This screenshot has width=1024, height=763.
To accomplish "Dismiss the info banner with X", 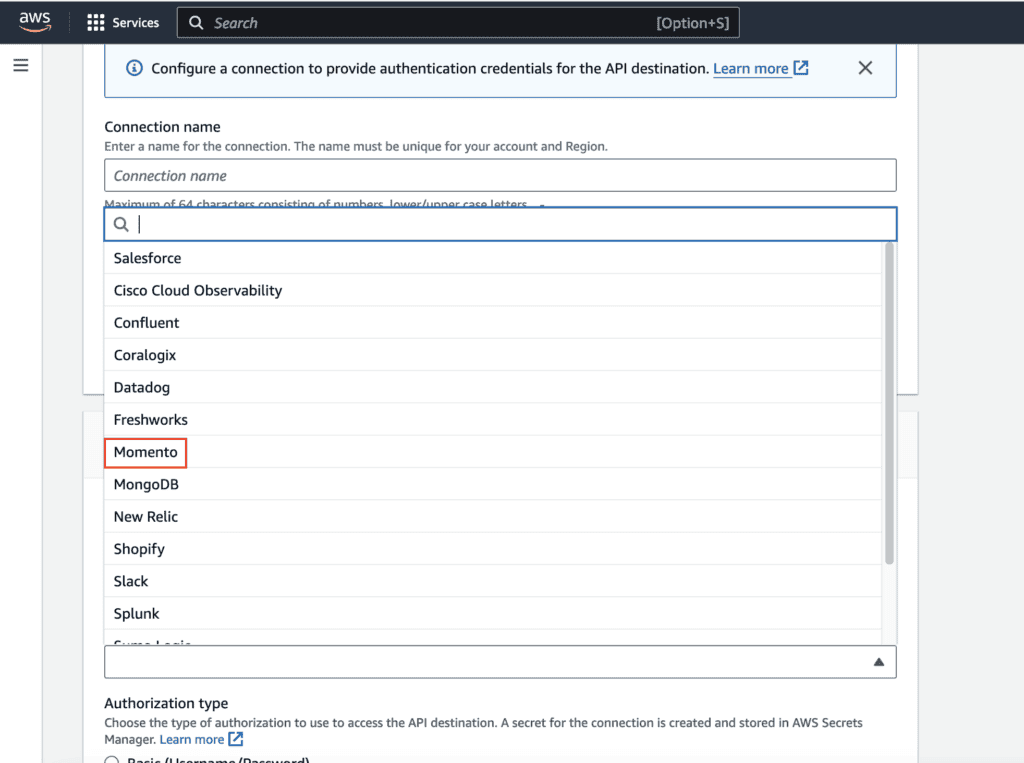I will pos(865,68).
